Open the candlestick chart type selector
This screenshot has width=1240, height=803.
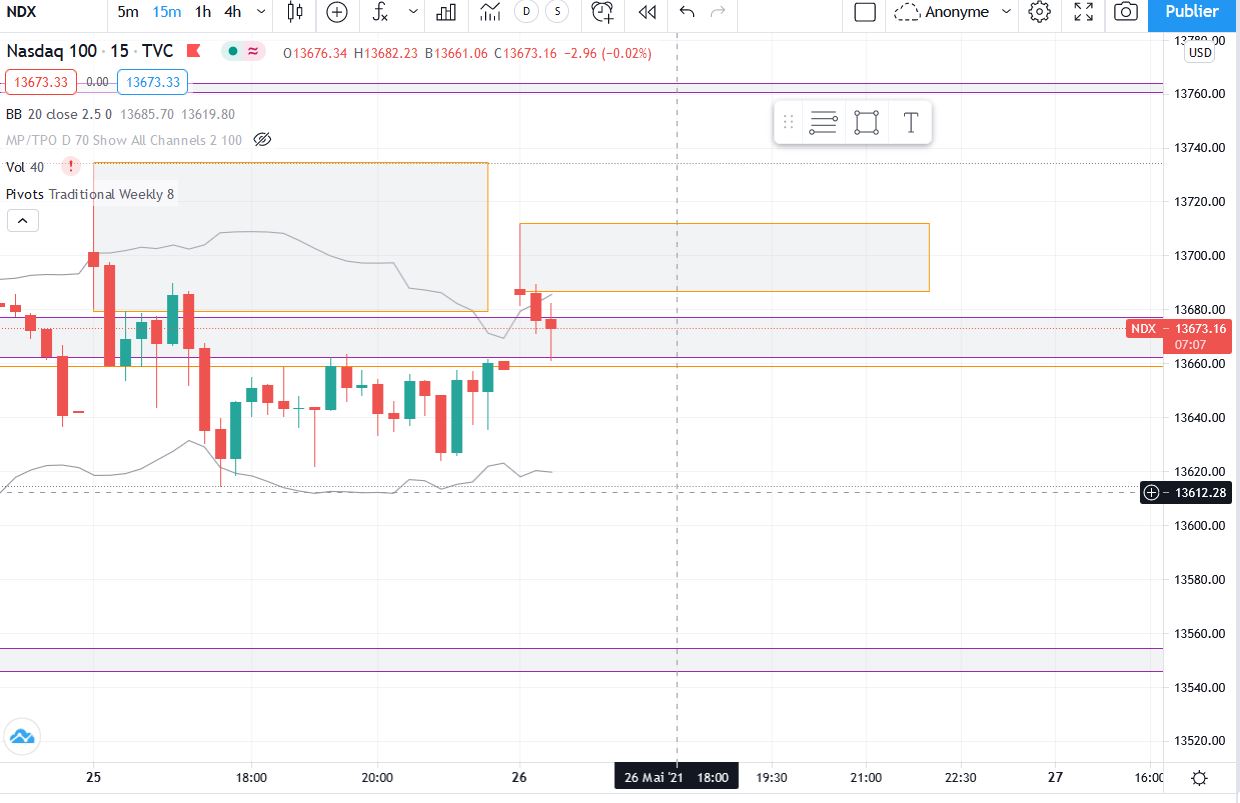coord(294,12)
